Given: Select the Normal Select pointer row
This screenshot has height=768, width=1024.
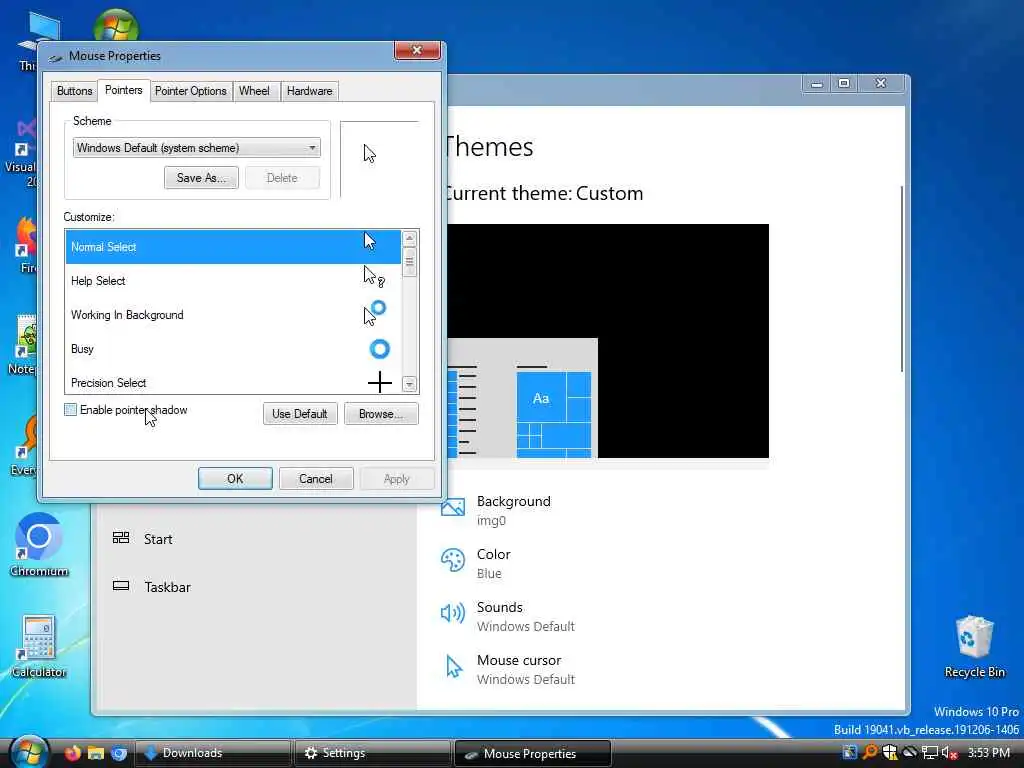Looking at the screenshot, I should click(233, 247).
